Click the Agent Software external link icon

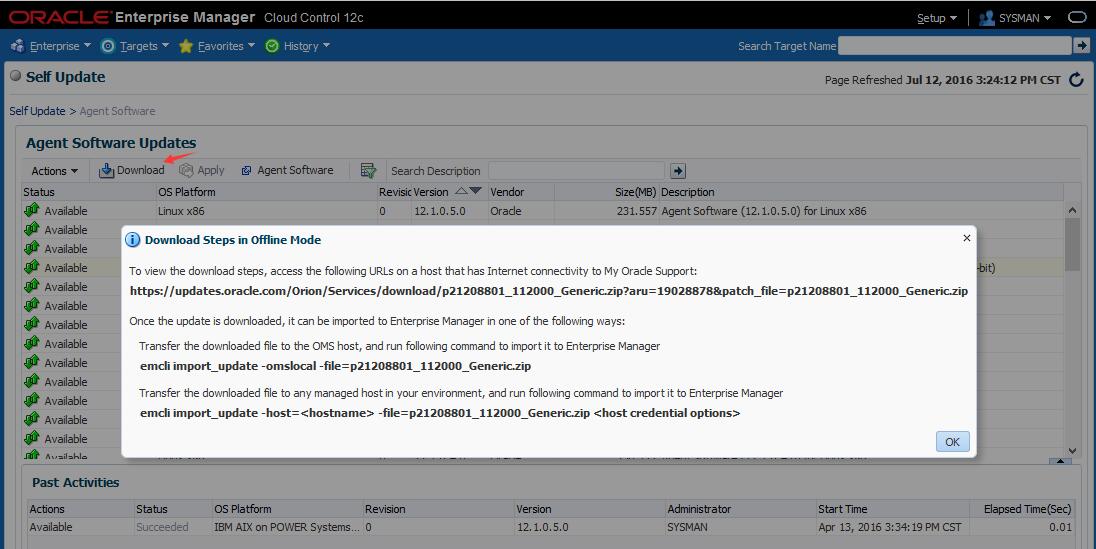click(x=246, y=171)
